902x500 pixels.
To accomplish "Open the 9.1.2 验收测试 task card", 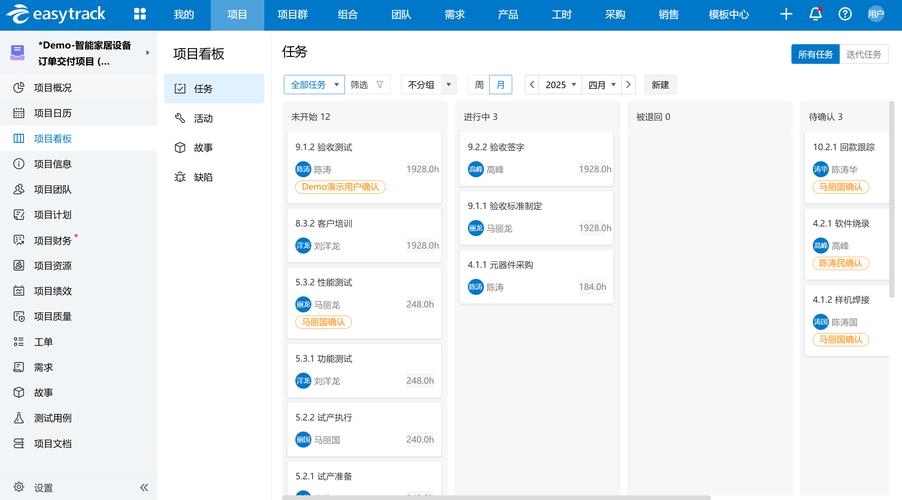I will pos(364,167).
